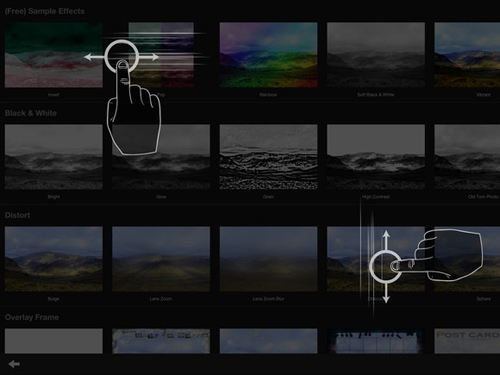Apply the Grain effect thumbnail
The width and height of the screenshot is (500, 375).
click(268, 157)
